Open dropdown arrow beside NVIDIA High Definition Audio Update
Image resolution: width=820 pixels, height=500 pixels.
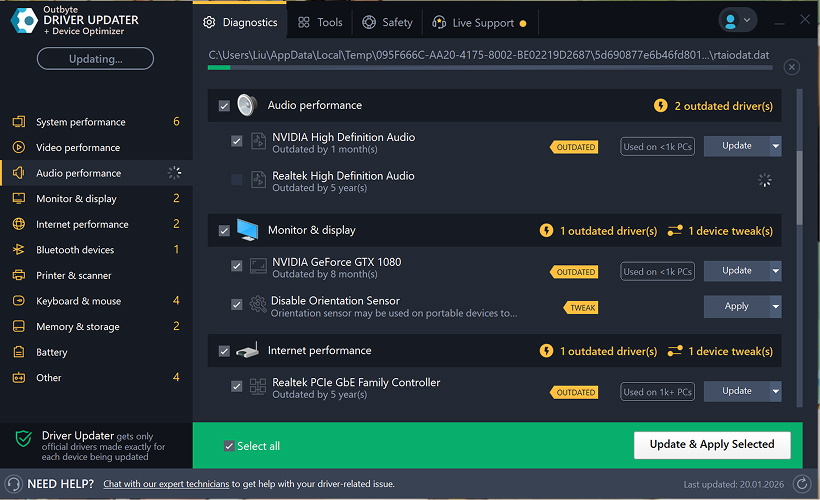pyautogui.click(x=776, y=146)
